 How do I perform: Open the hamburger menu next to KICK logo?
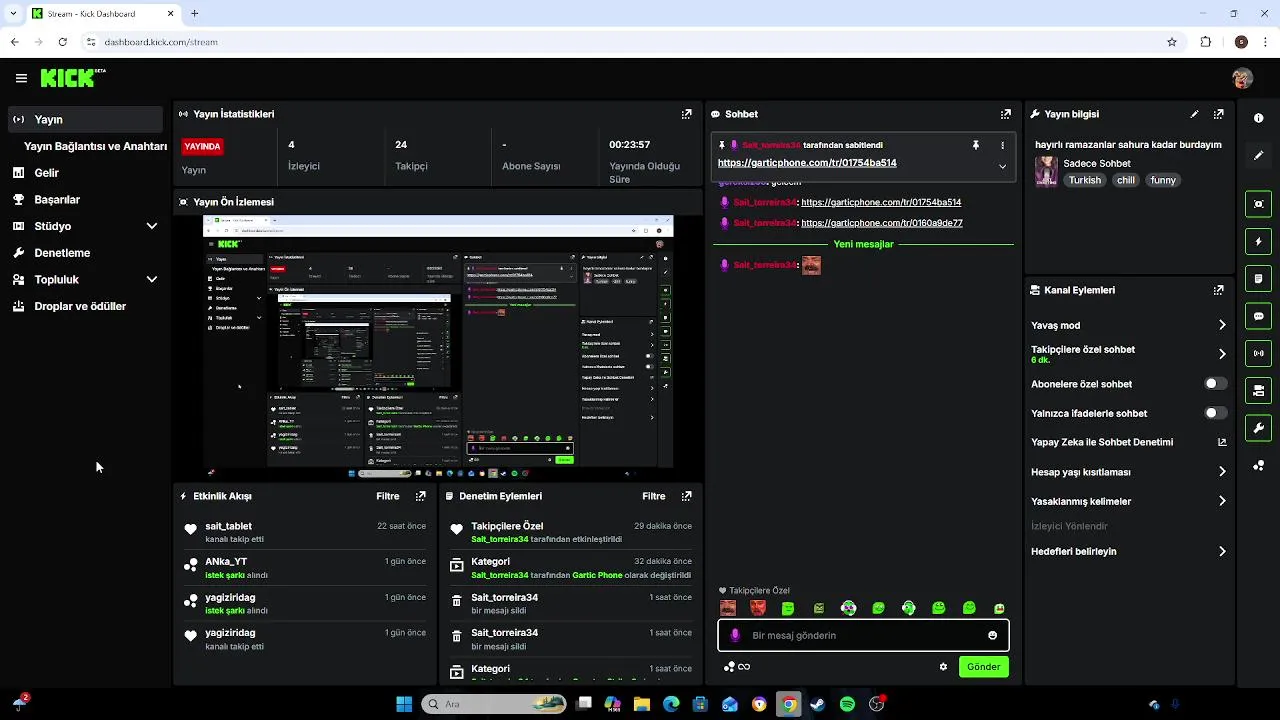[21, 78]
